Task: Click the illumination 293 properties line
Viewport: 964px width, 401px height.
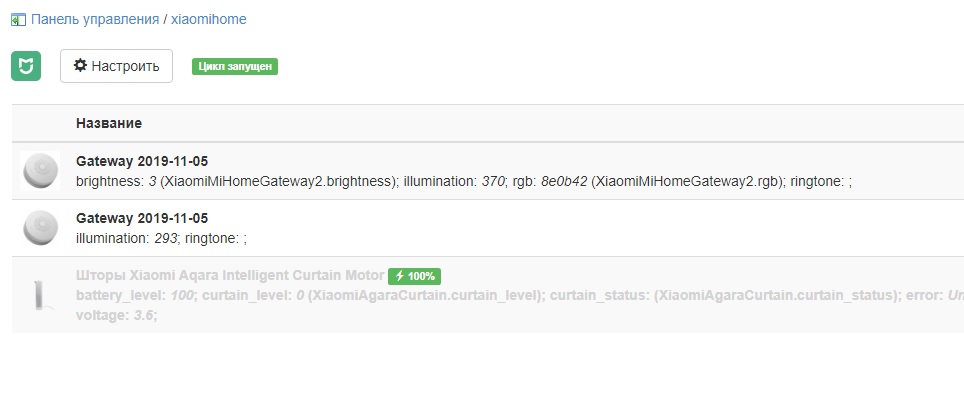Action: pos(161,238)
